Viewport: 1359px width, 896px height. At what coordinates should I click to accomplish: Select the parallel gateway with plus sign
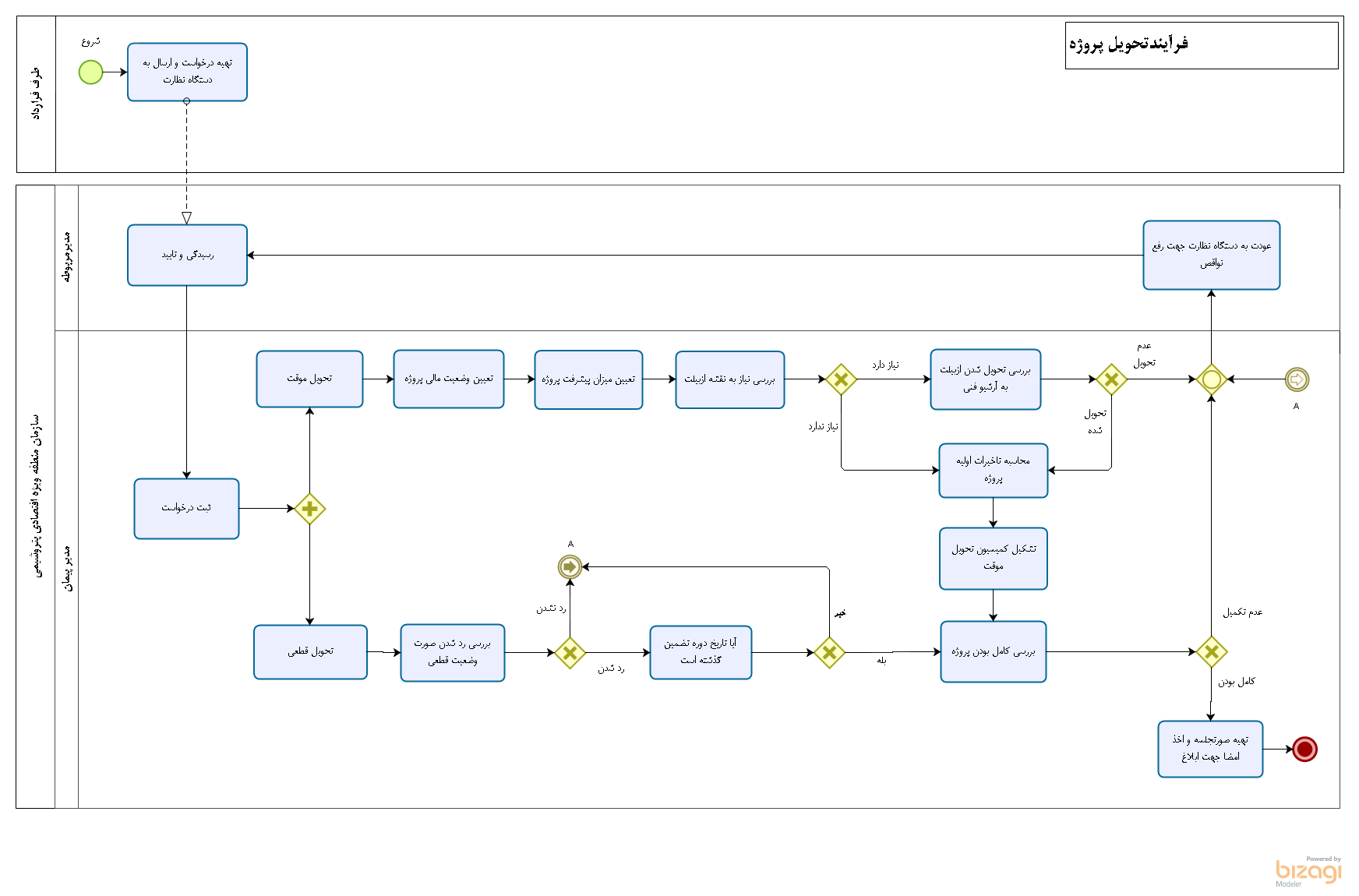tap(309, 509)
